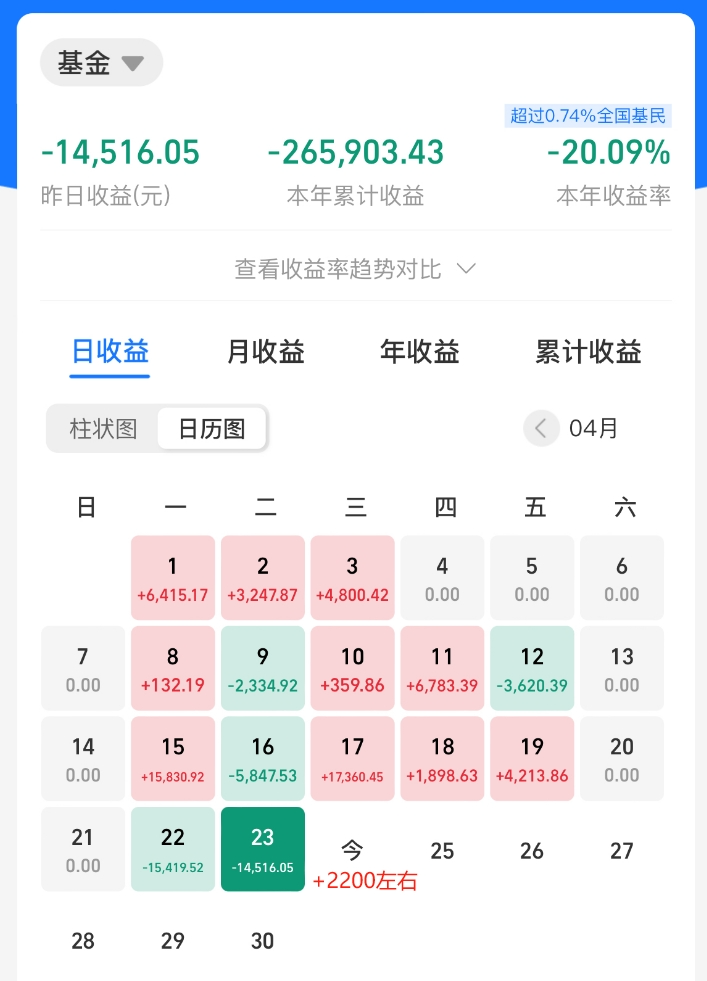707x981 pixels.
Task: Select April 3 cell +4,800.42
Action: point(352,577)
